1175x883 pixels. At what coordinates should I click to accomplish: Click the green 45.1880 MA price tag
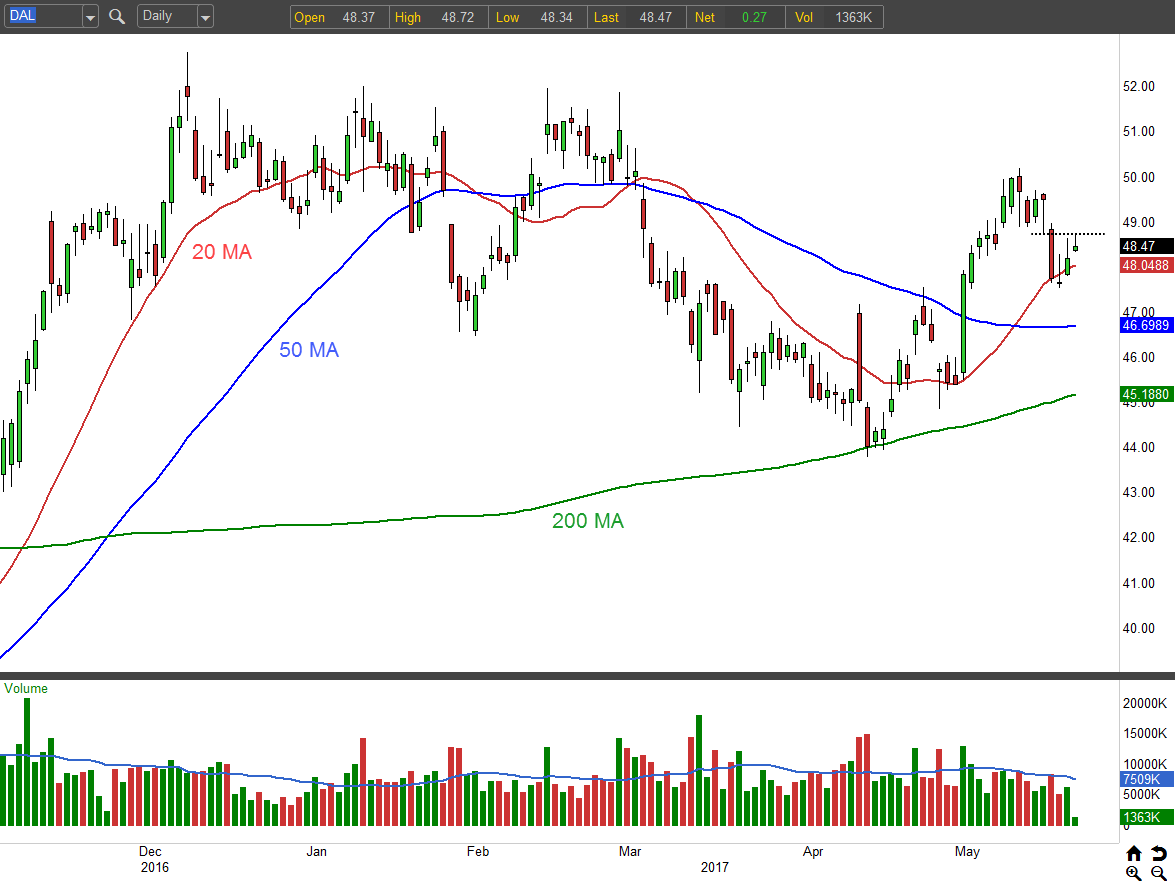(x=1147, y=394)
